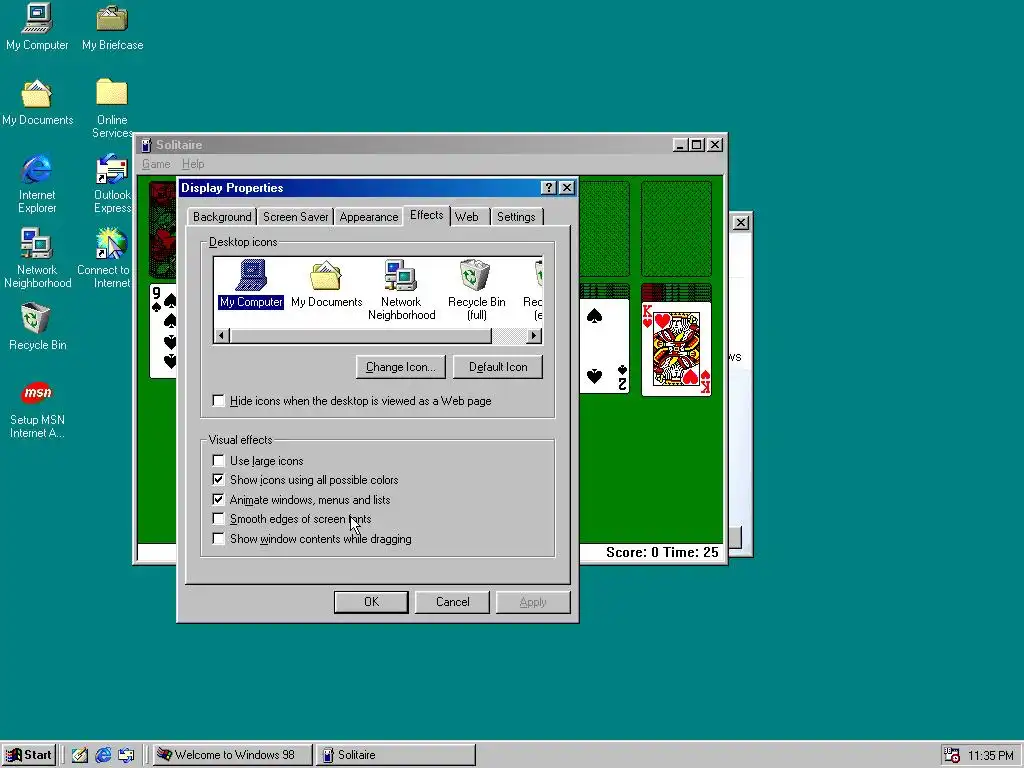This screenshot has width=1024, height=768.
Task: Uncheck Animate windows, menus and lists
Action: (x=218, y=500)
